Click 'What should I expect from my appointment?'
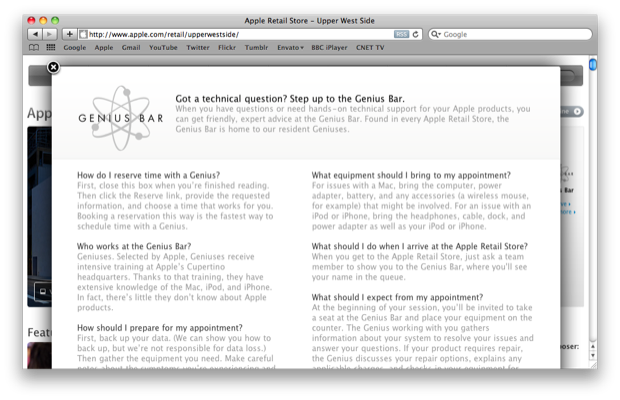Viewport: 620px width, 400px height. tap(397, 297)
